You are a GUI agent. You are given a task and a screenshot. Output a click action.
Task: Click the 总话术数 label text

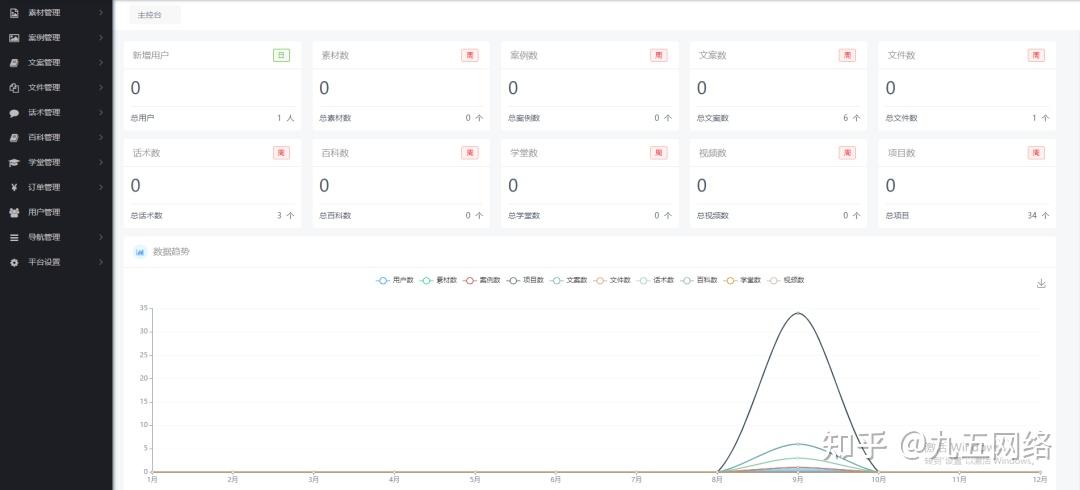tap(146, 216)
